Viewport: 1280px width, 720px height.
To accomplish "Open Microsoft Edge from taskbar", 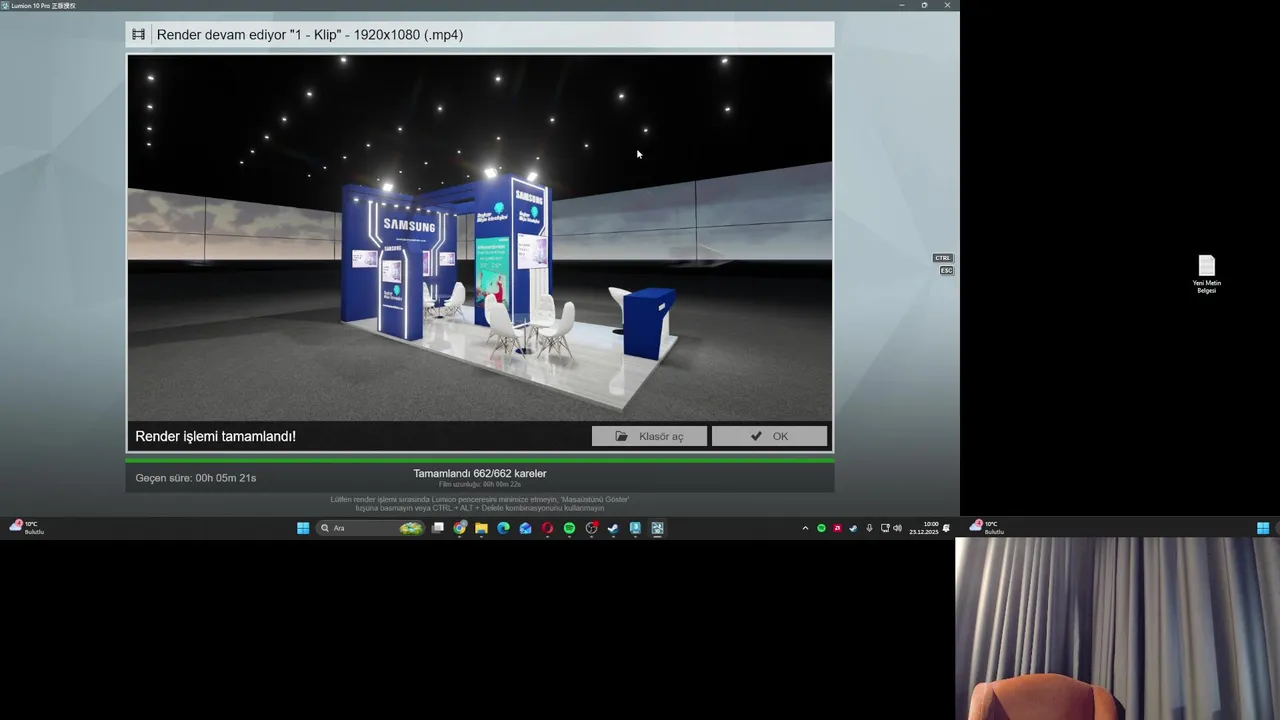I will pos(503,528).
